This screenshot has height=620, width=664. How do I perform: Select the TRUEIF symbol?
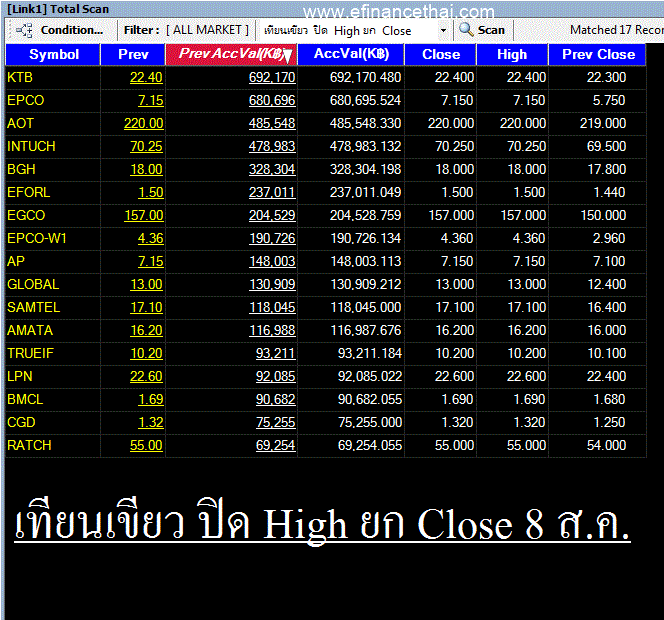click(30, 353)
